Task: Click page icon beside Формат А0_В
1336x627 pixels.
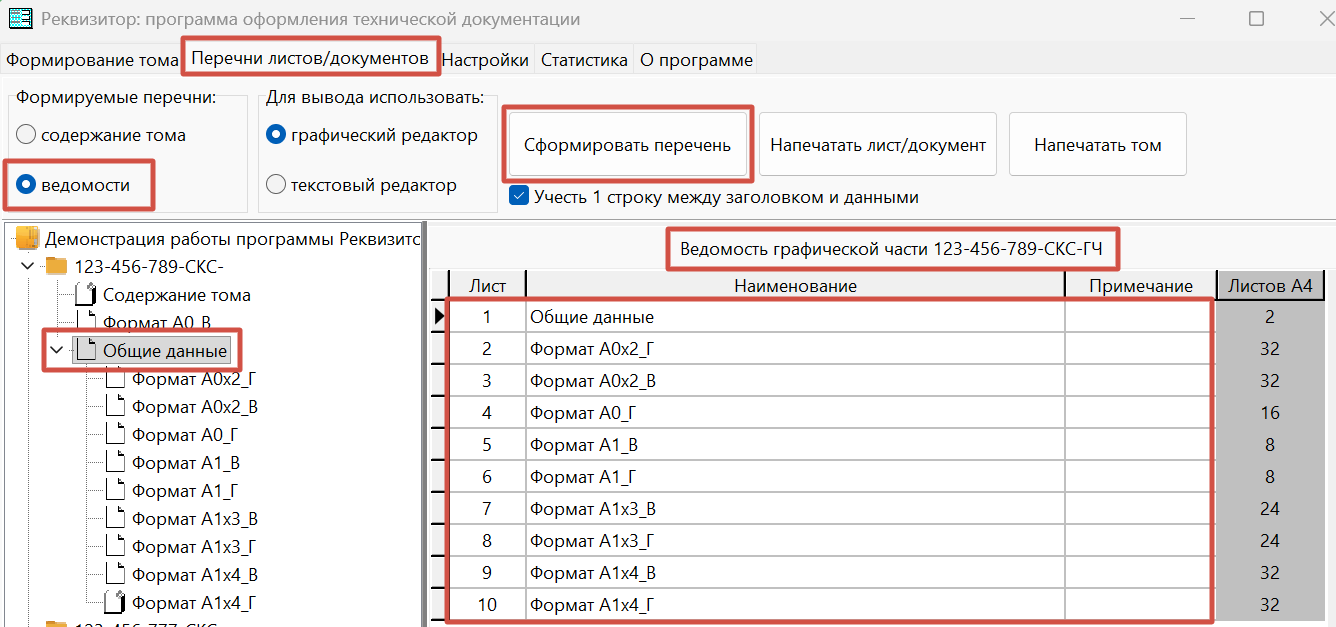Action: pyautogui.click(x=86, y=322)
